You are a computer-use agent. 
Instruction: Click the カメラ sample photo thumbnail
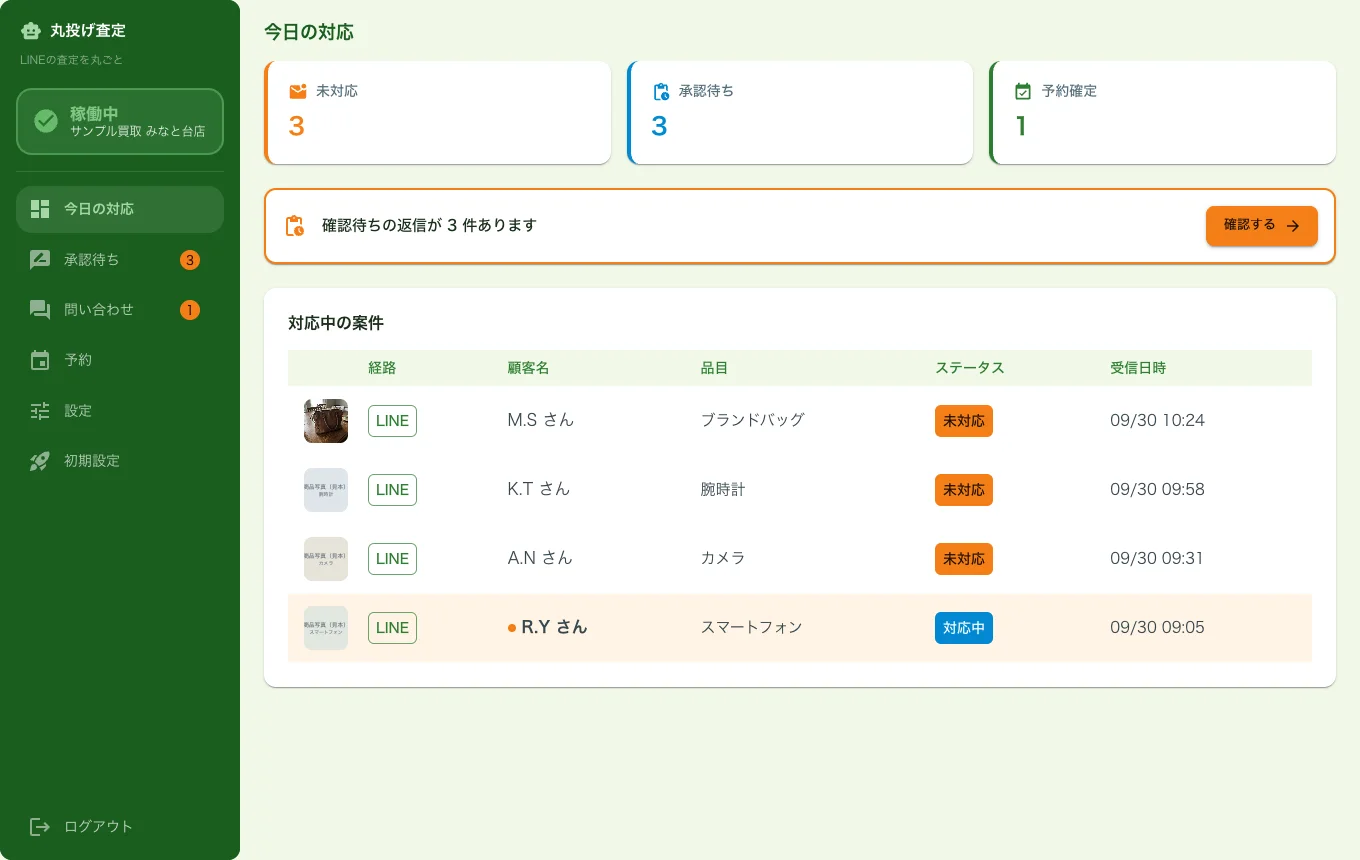point(326,559)
